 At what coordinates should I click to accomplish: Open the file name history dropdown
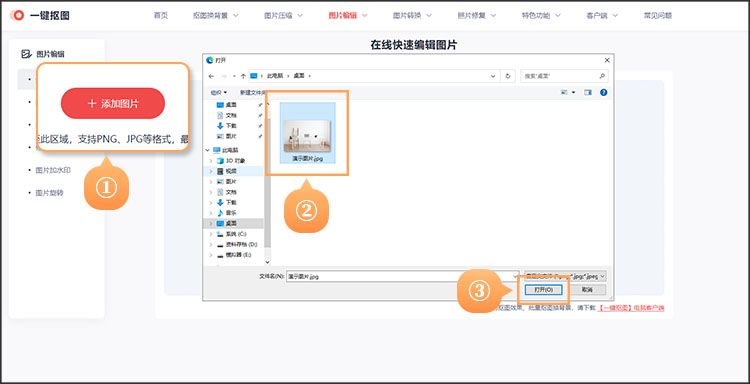515,276
